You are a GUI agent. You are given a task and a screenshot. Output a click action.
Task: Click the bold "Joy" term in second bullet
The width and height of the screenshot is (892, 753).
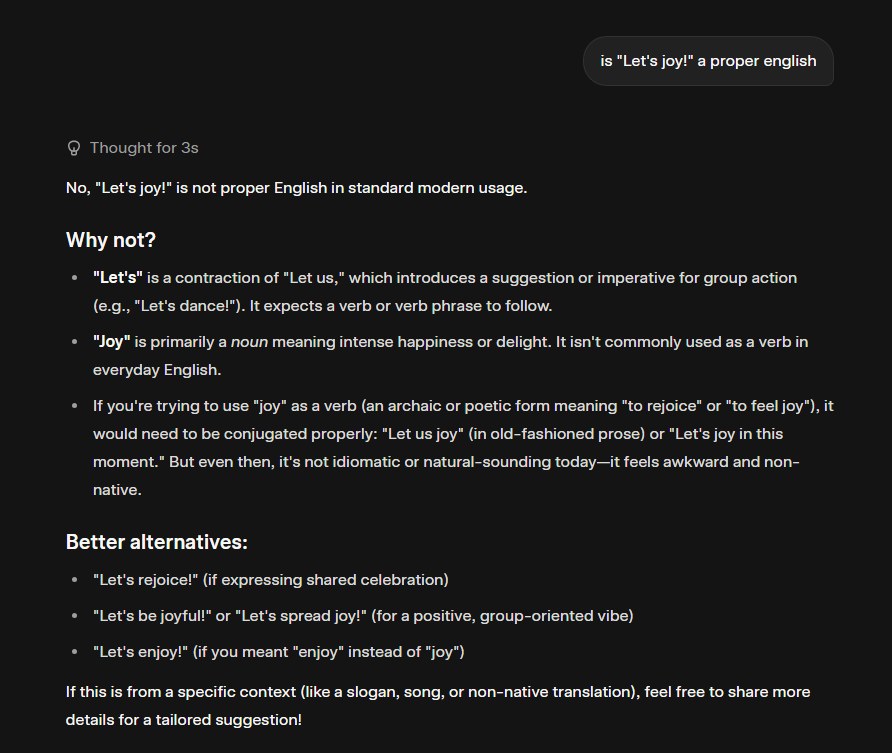click(x=112, y=342)
